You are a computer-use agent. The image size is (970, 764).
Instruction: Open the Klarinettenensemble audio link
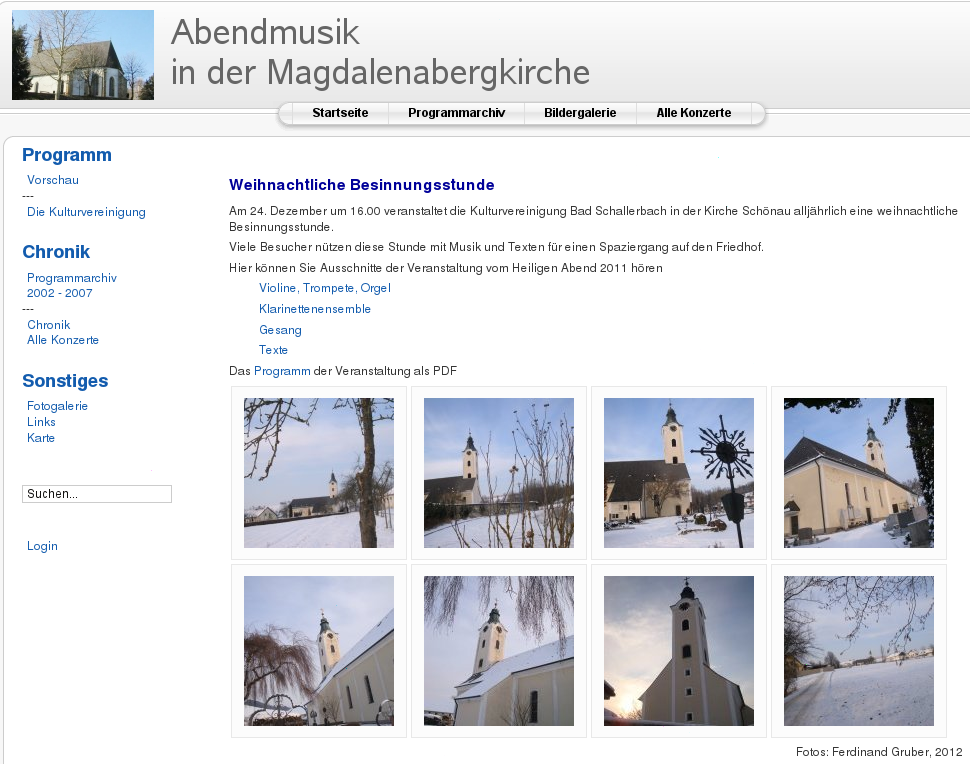[315, 309]
